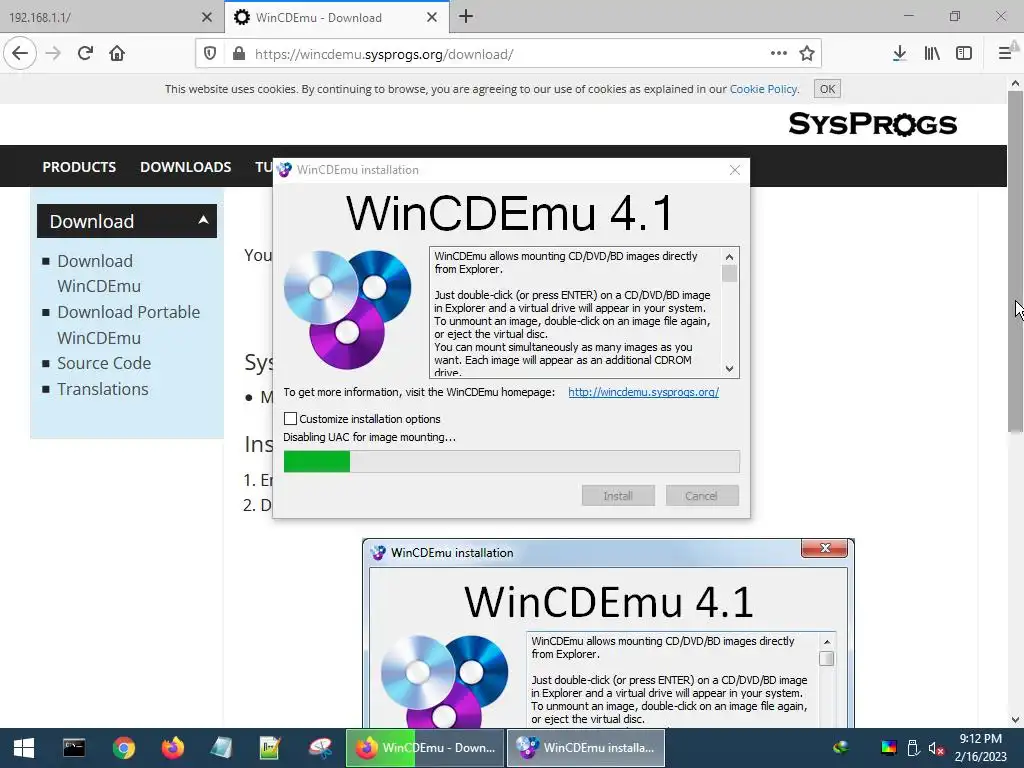Screen dimensions: 1024x768
Task: Open Command Prompt from the taskbar
Action: click(x=74, y=748)
